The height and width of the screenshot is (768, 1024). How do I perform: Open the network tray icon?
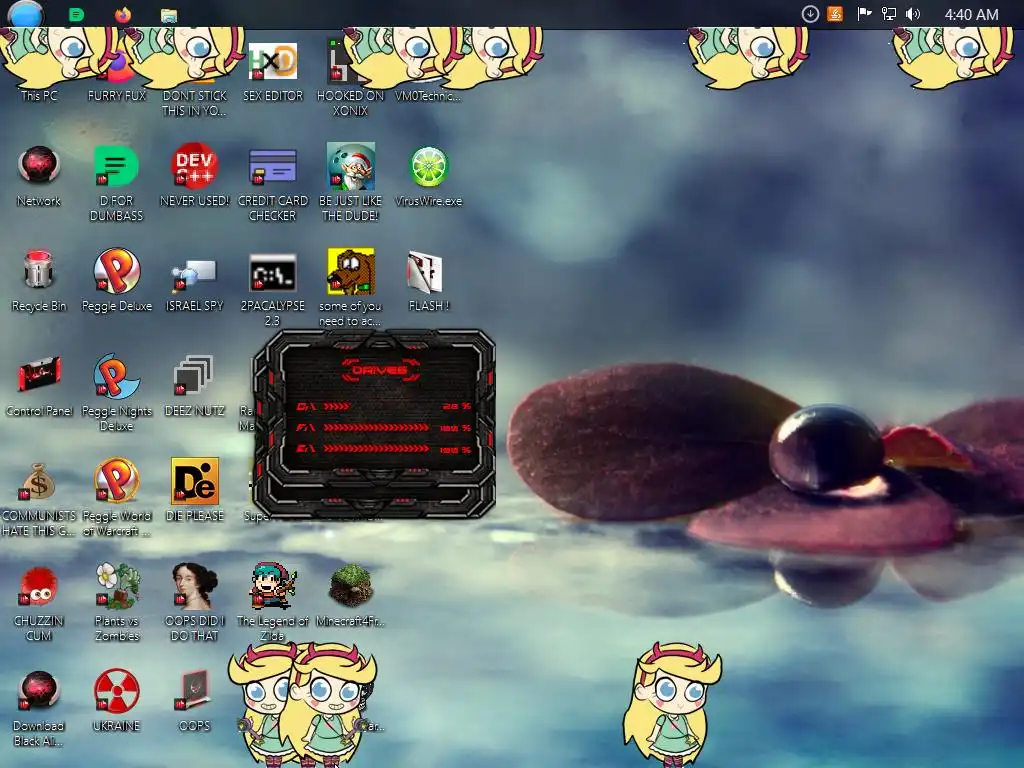(889, 14)
